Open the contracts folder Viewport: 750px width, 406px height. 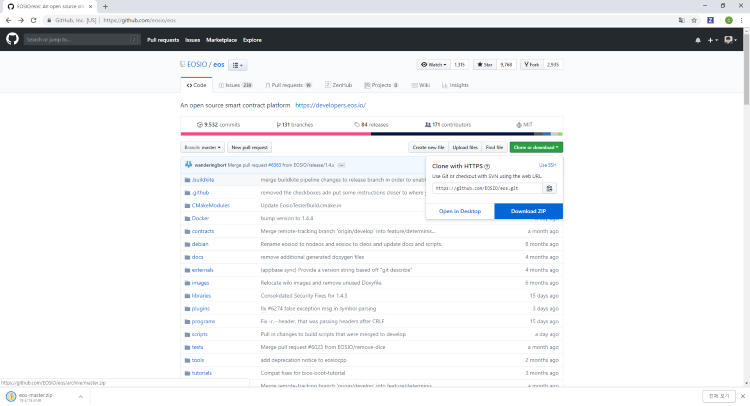pyautogui.click(x=203, y=231)
